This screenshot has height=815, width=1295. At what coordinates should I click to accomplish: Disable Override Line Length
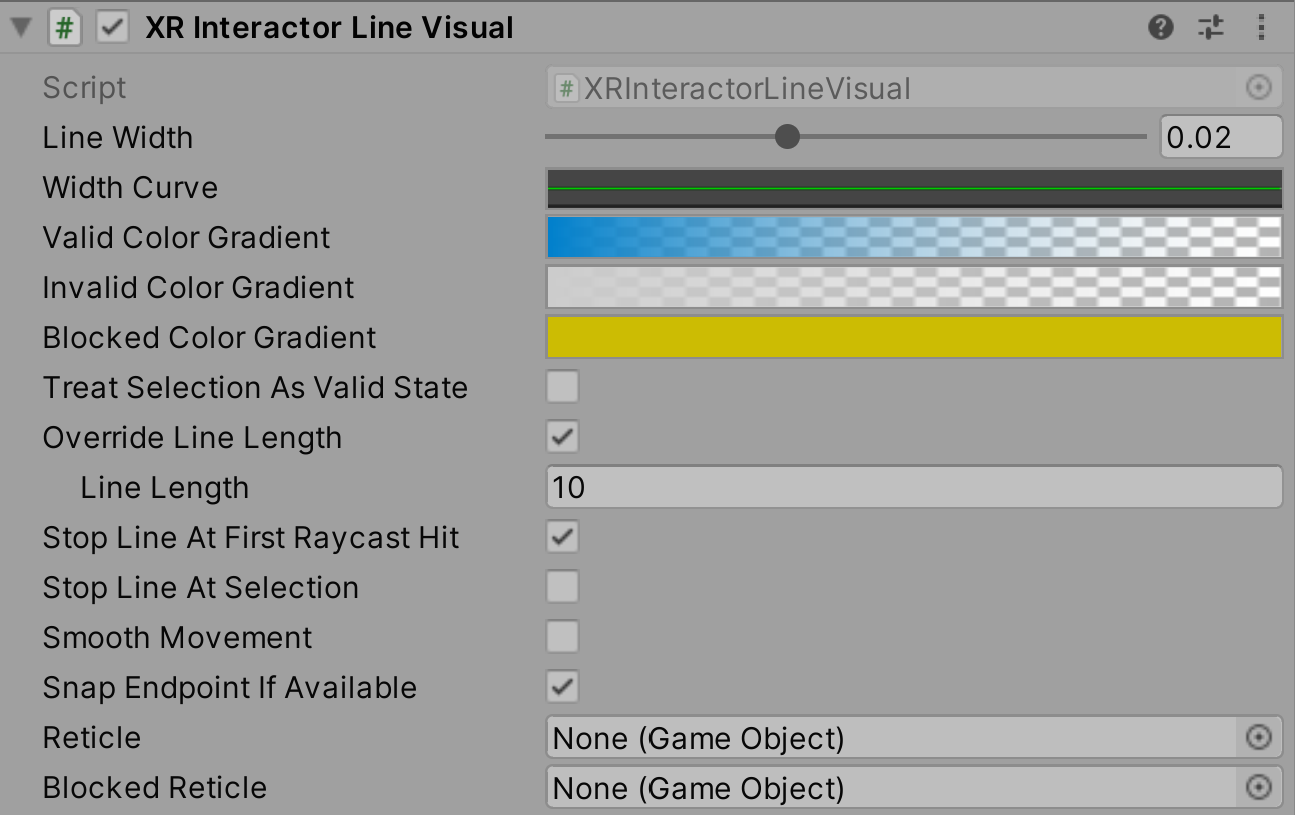[562, 437]
